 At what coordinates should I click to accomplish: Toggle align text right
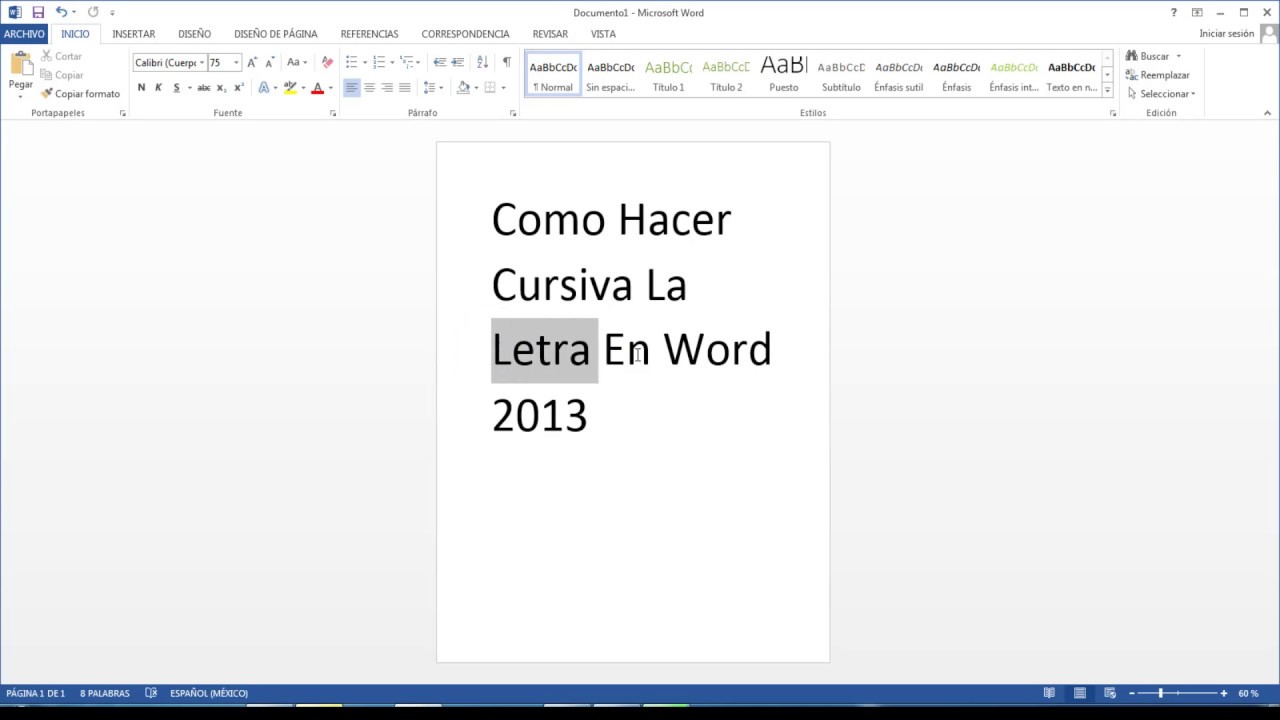(387, 88)
